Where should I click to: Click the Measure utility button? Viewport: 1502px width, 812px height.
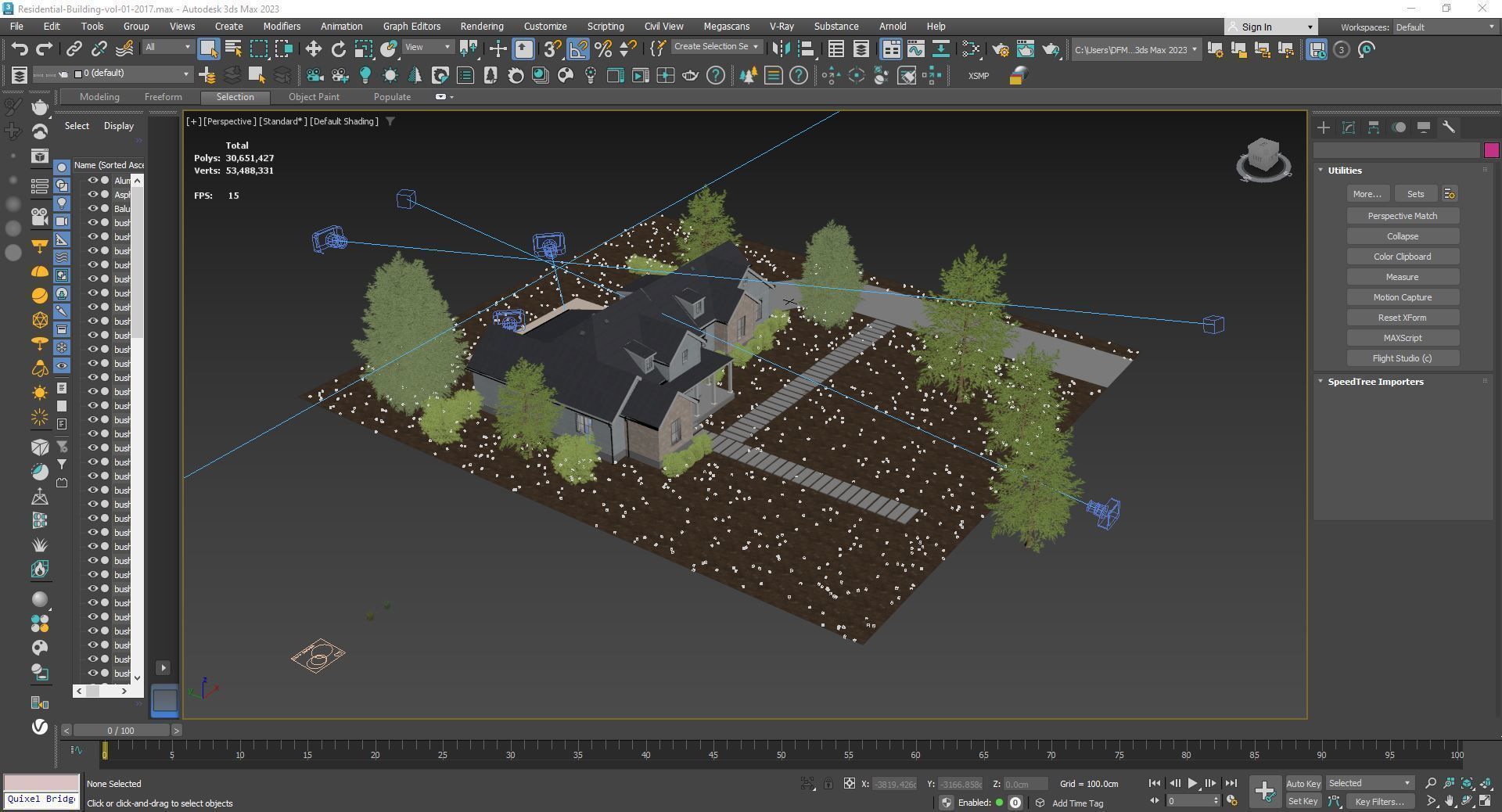[x=1402, y=277]
